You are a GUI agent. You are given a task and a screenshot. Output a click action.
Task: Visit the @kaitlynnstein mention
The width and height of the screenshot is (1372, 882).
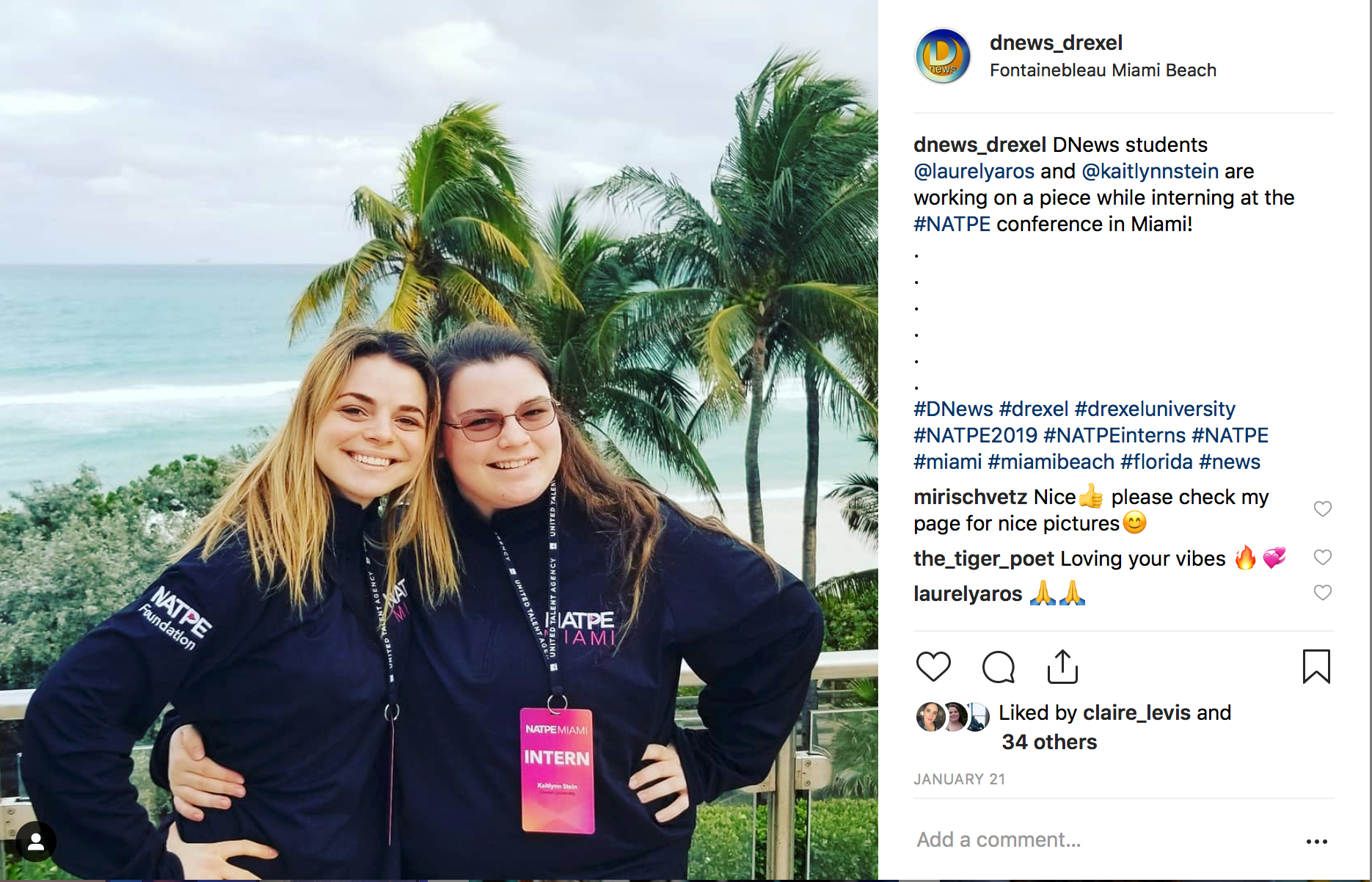pyautogui.click(x=1150, y=172)
